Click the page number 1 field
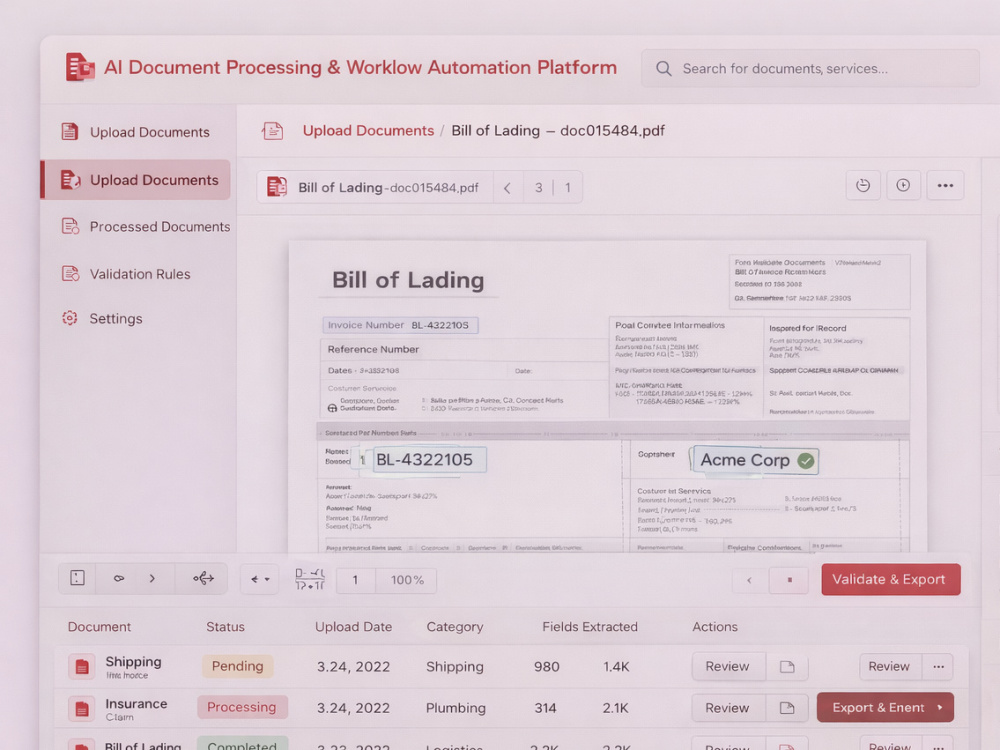This screenshot has width=1000, height=750. (x=355, y=580)
